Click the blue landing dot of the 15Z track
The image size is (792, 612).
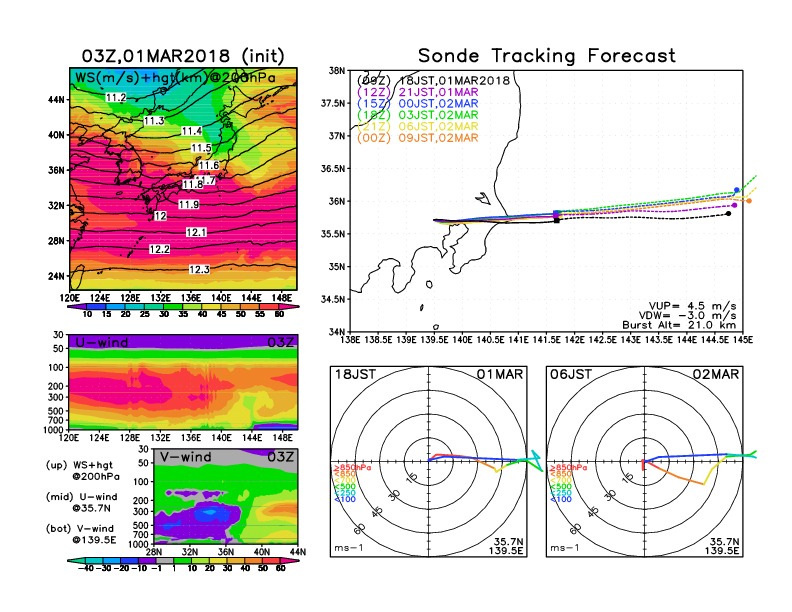click(x=737, y=190)
